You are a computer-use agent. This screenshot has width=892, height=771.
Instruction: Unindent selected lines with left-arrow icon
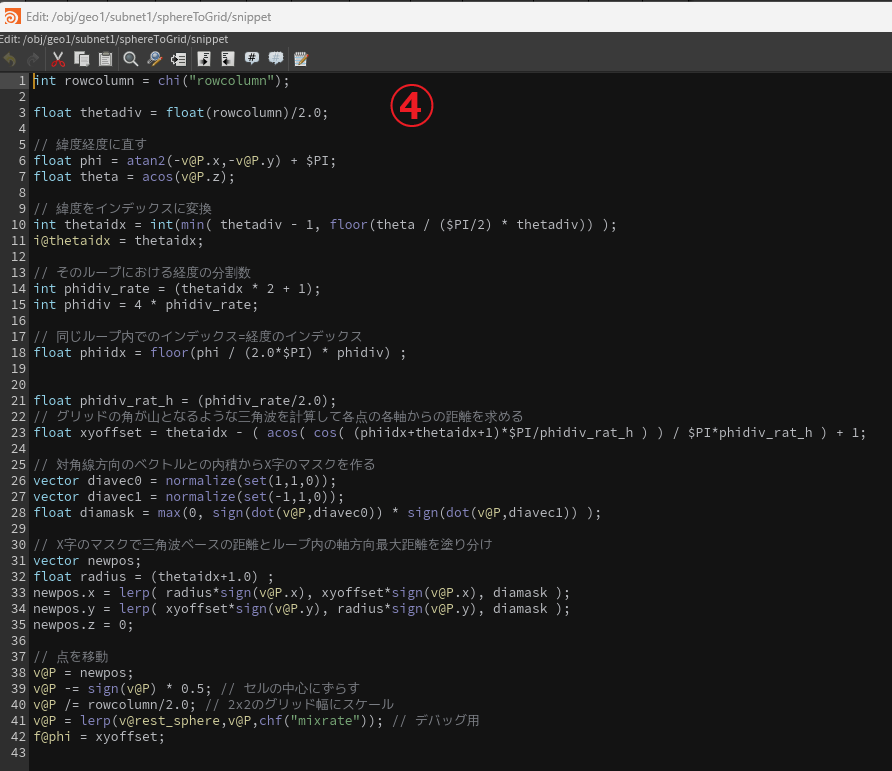click(228, 59)
